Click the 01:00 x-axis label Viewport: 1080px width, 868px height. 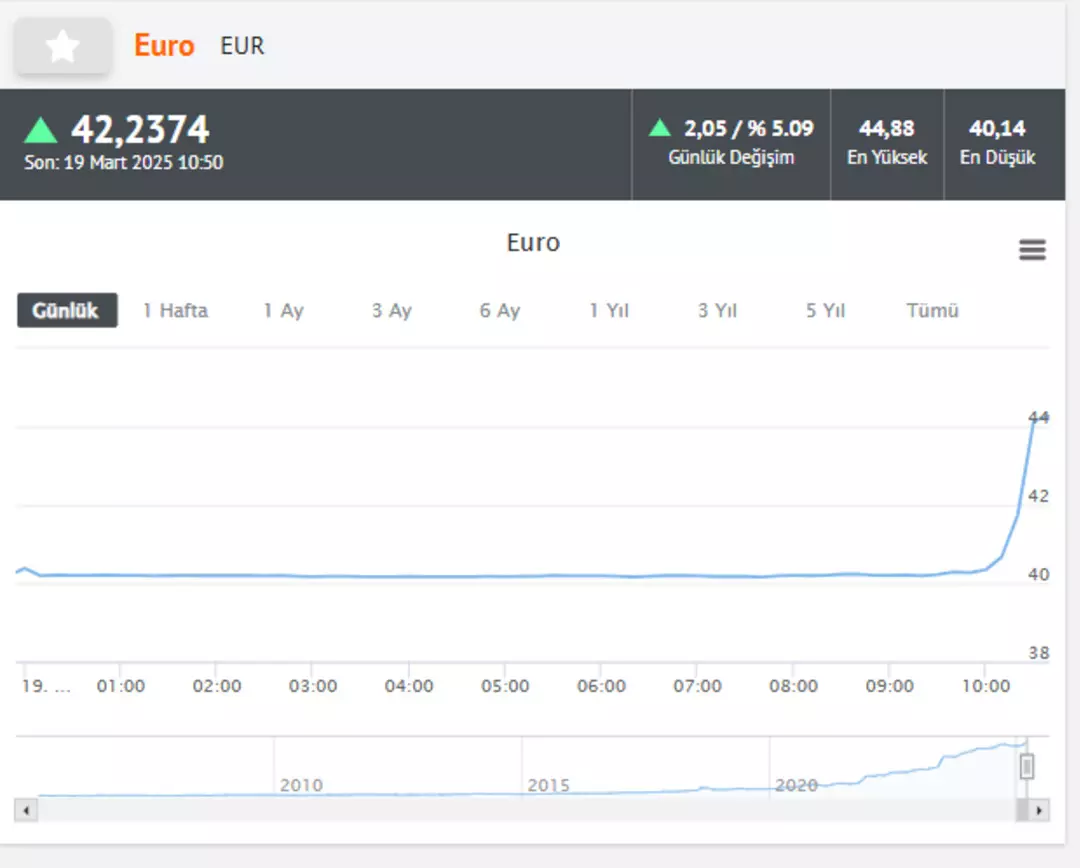pyautogui.click(x=121, y=686)
